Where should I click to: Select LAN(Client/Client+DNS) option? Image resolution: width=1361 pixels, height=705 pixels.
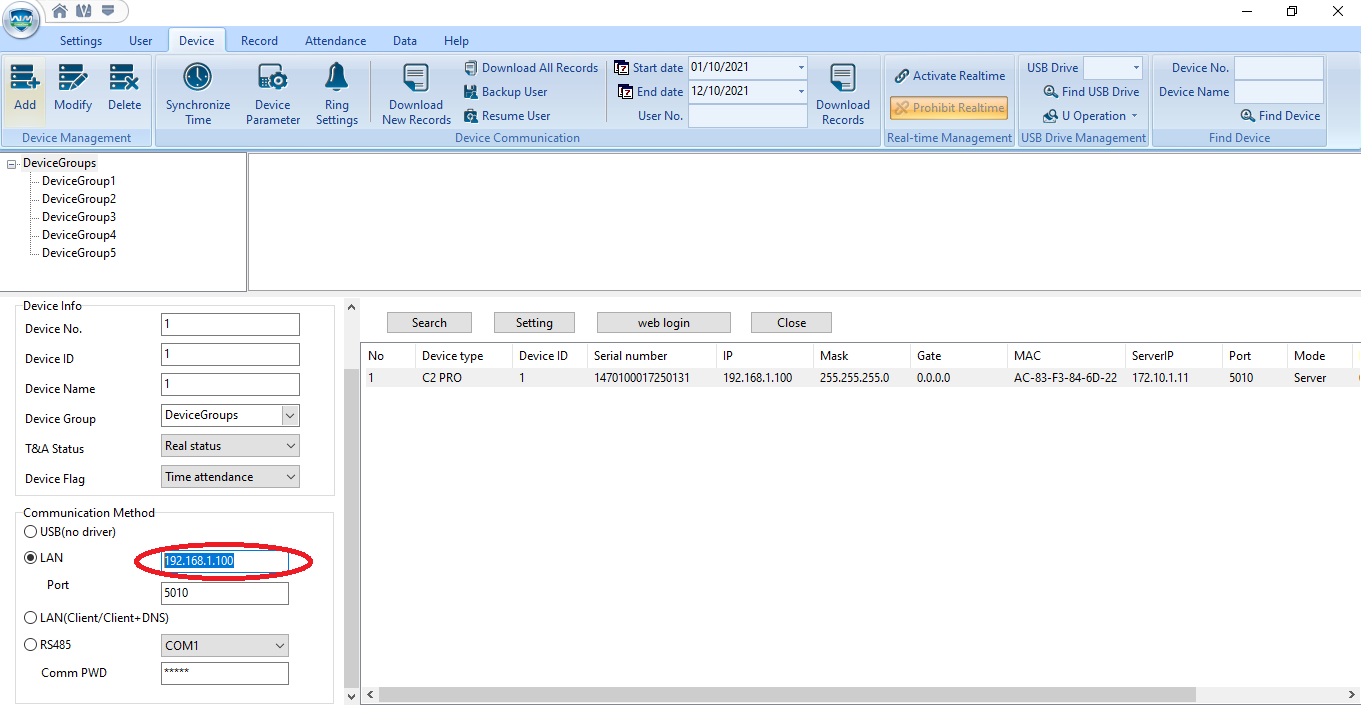click(x=31, y=618)
